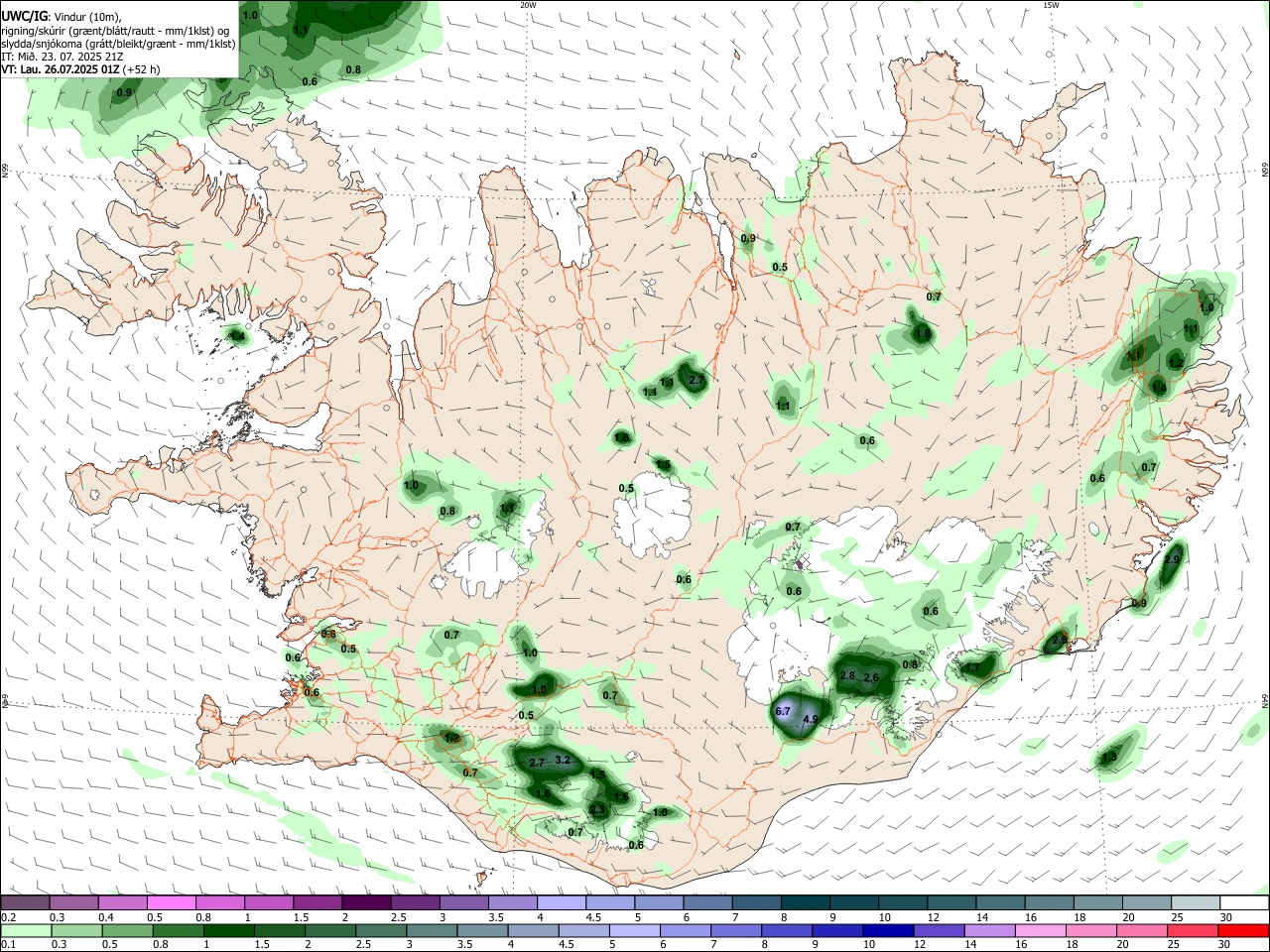This screenshot has height=952, width=1270.
Task: Click the 'VT: Lau. 26.07.2025 01Z' valid time
Action: click(x=61, y=69)
